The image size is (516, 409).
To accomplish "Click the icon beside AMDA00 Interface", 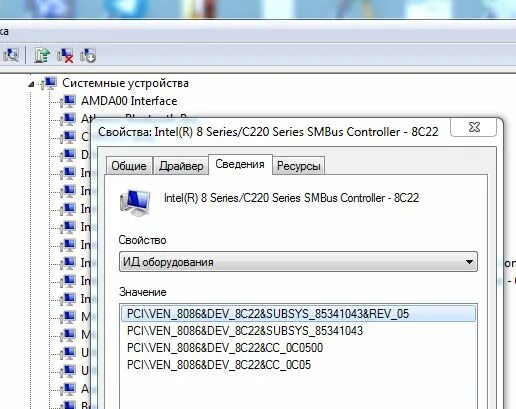I will coord(68,101).
